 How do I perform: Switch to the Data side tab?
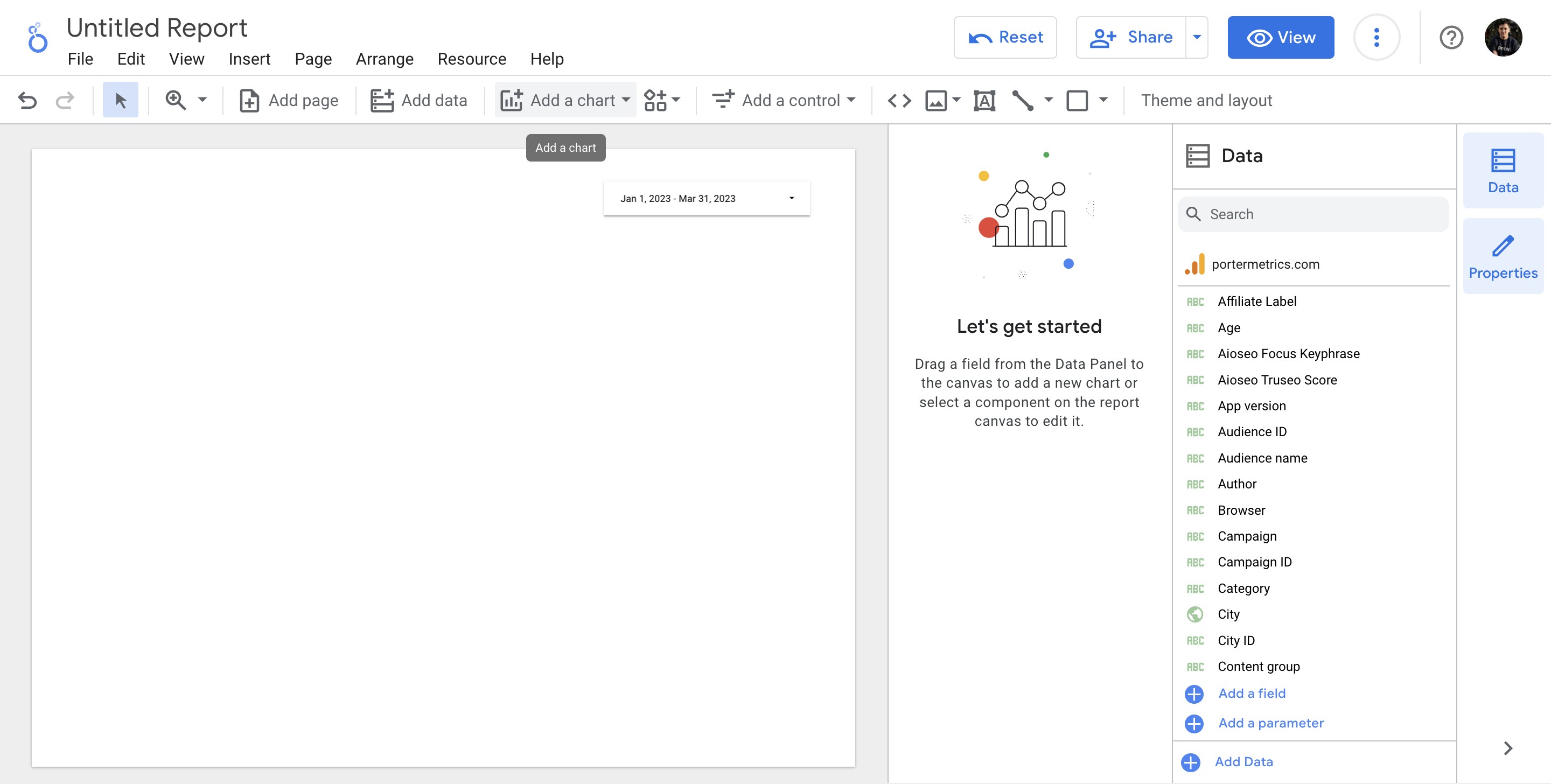1503,170
